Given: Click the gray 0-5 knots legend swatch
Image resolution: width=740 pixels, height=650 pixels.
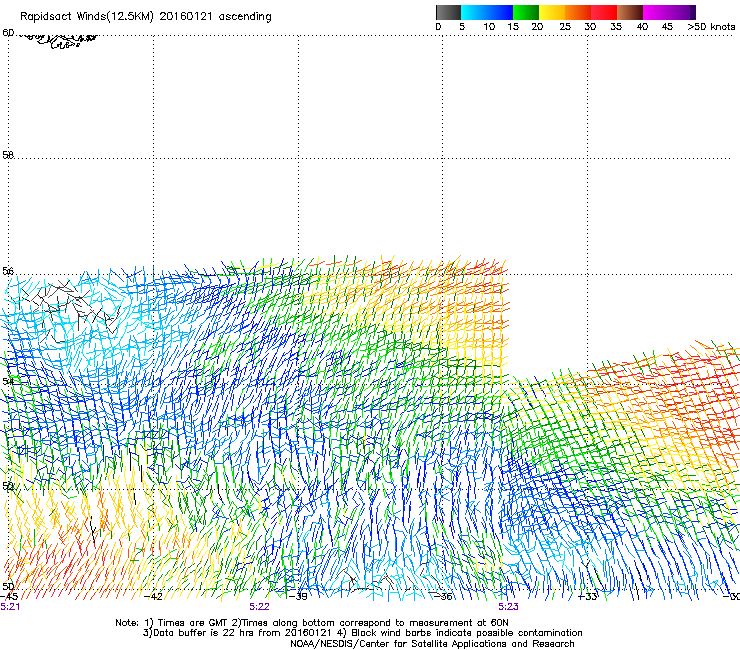Looking at the screenshot, I should point(448,12).
